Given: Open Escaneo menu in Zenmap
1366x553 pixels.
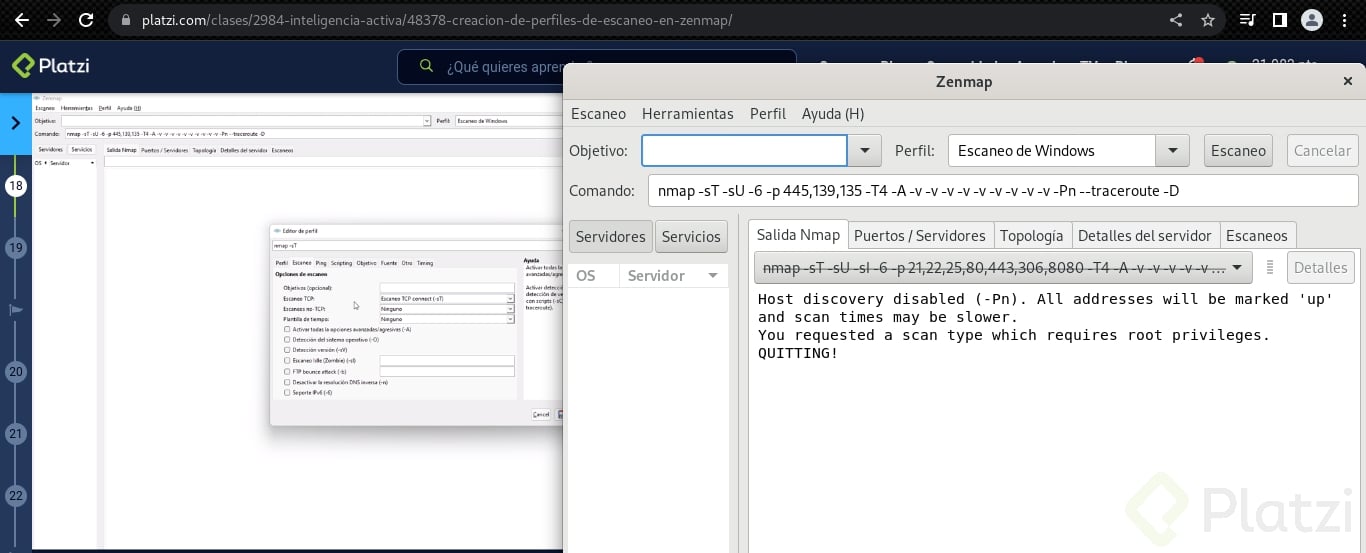Looking at the screenshot, I should pyautogui.click(x=598, y=114).
